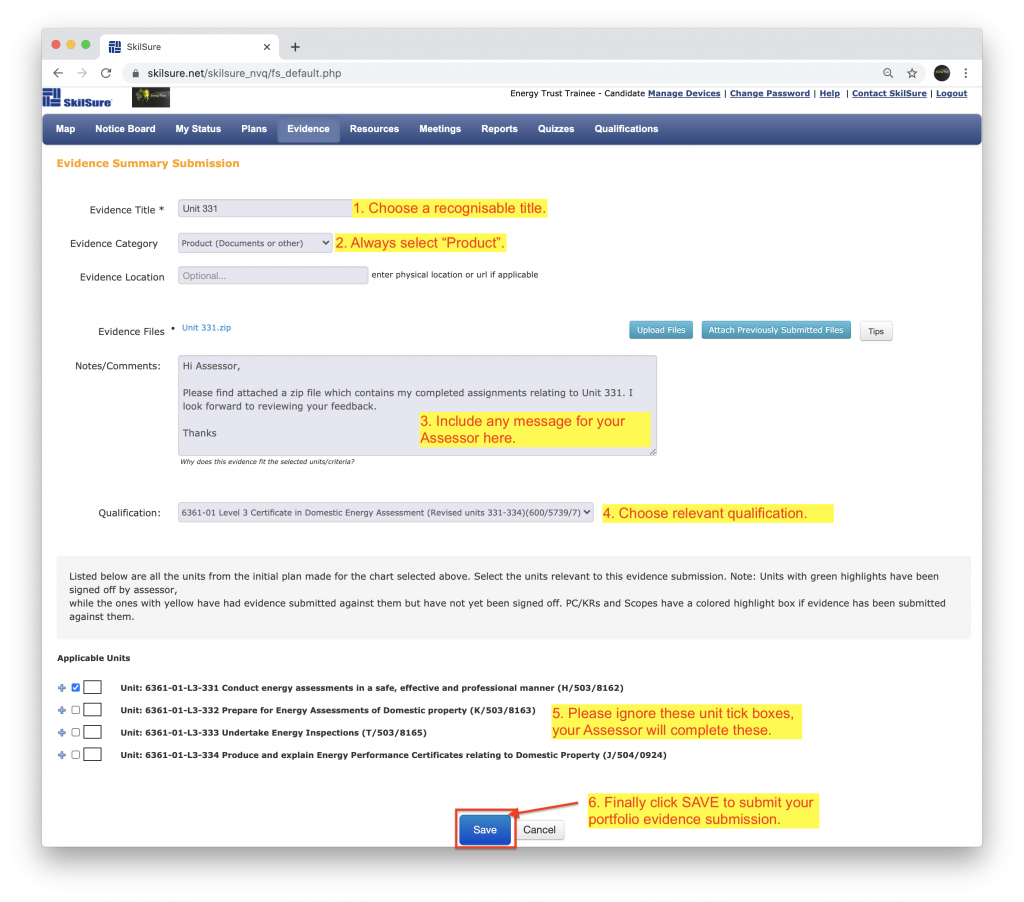1024x902 pixels.
Task: Tick the unit 334 checkbox
Action: click(76, 754)
